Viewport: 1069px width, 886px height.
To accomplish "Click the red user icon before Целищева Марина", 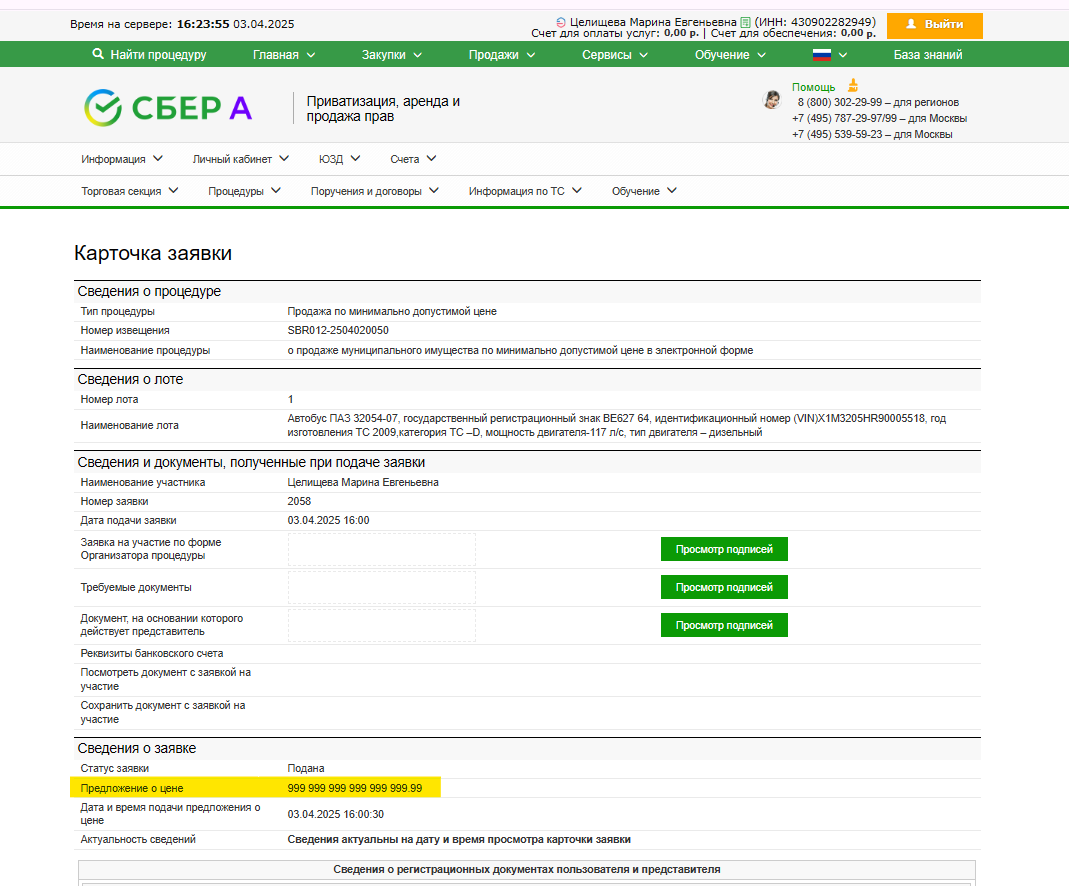I will [561, 22].
